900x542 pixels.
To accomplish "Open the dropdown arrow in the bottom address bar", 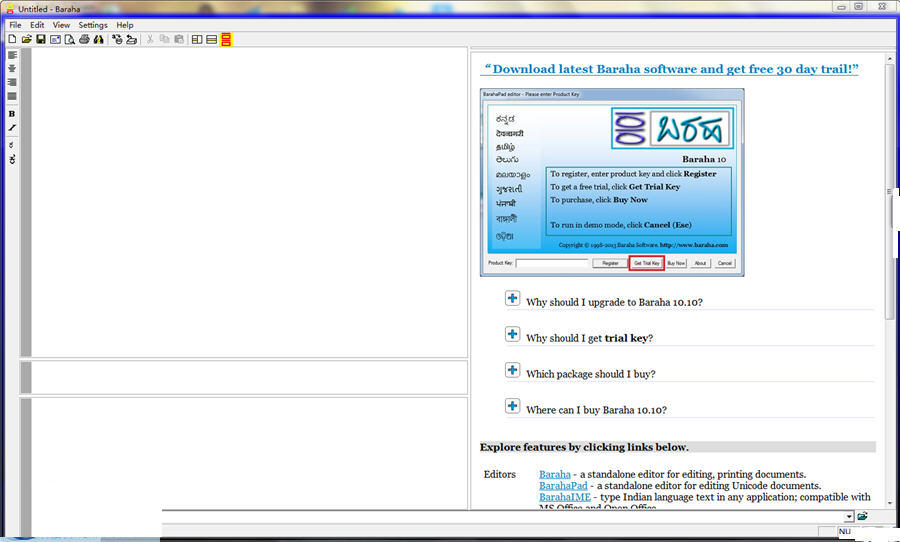I will click(849, 516).
